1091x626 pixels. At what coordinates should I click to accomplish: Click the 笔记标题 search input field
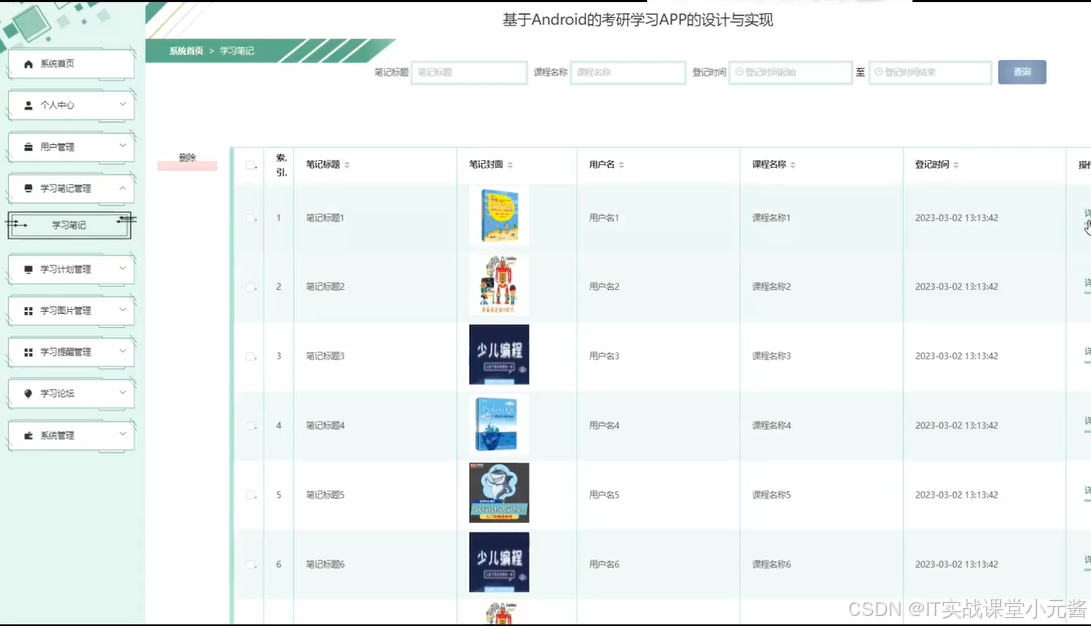click(x=468, y=72)
